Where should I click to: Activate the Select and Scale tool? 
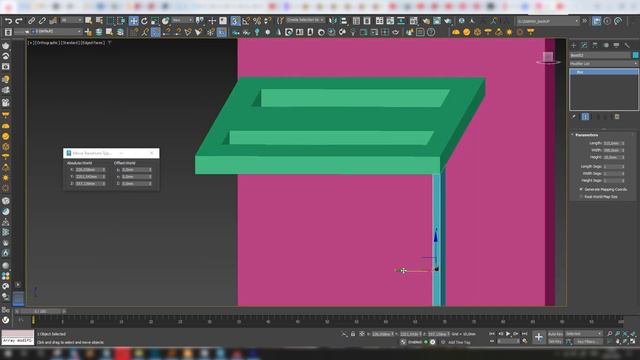(155, 20)
